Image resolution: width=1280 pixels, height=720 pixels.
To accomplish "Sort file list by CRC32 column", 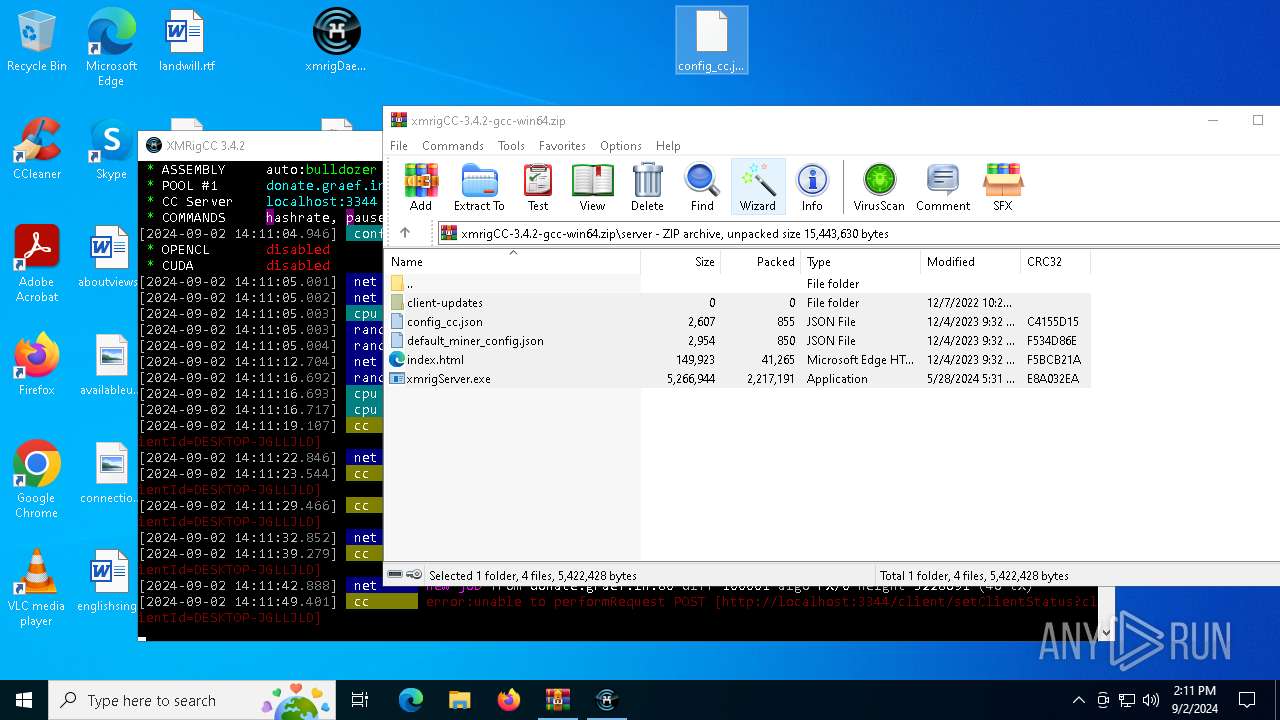I will pos(1055,262).
